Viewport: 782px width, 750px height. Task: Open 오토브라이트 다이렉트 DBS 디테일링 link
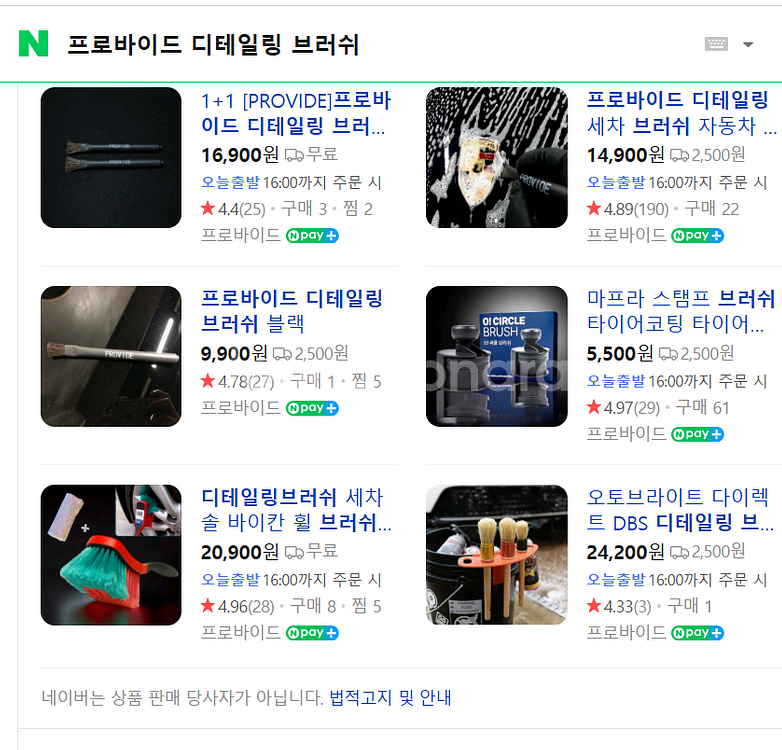[680, 510]
